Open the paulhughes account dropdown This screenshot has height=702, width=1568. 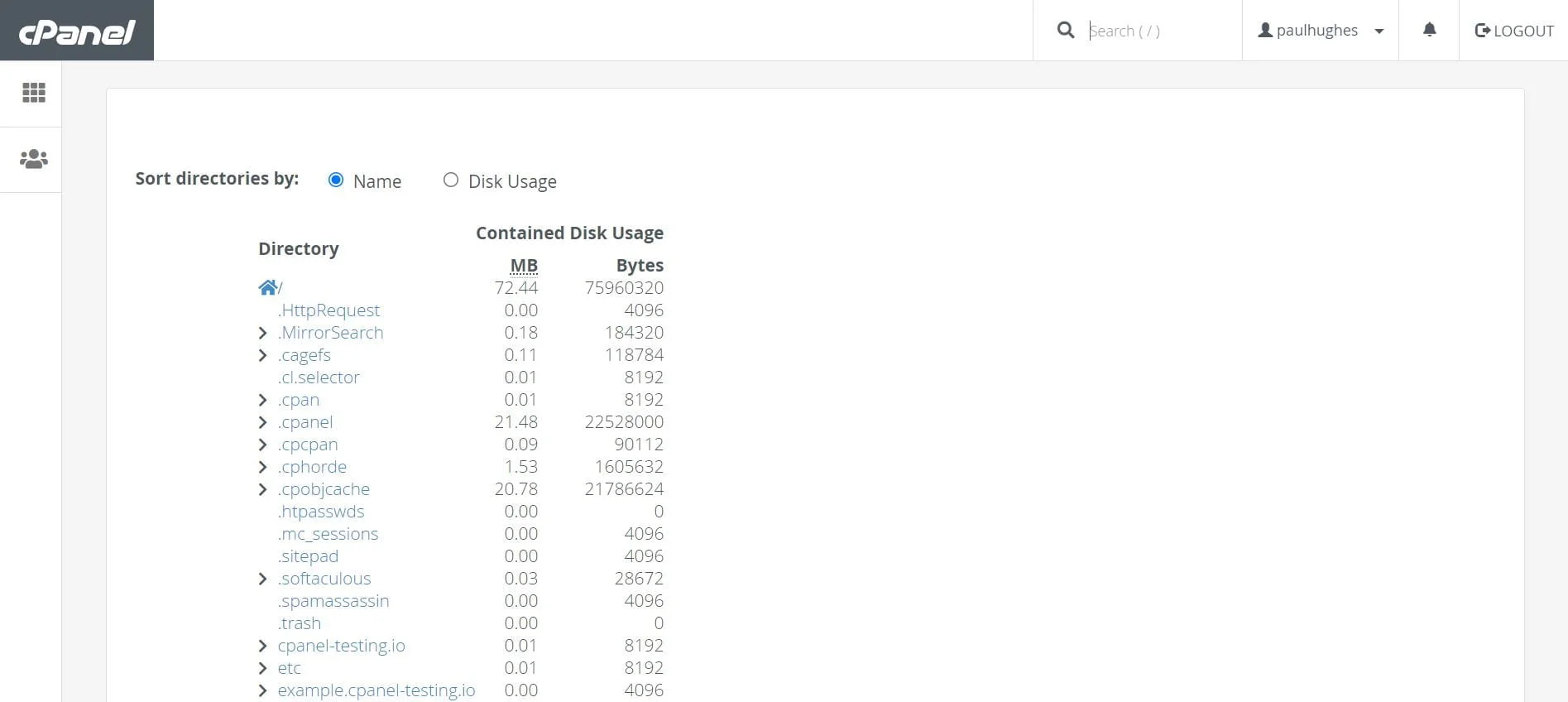[x=1379, y=31]
